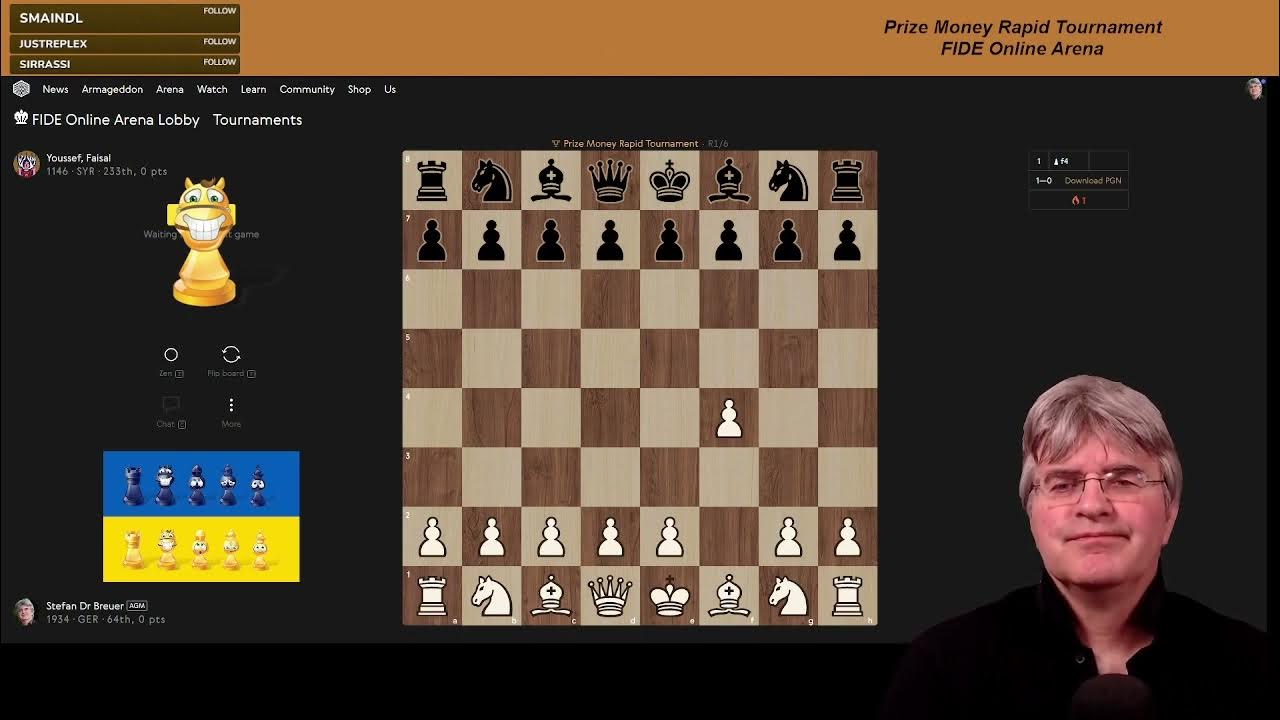The height and width of the screenshot is (720, 1280).
Task: Select the white rook on h1
Action: pyautogui.click(x=848, y=596)
